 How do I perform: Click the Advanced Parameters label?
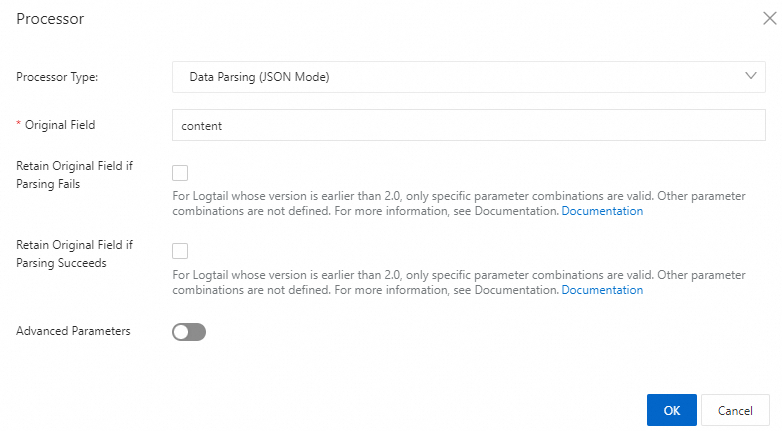pos(73,331)
